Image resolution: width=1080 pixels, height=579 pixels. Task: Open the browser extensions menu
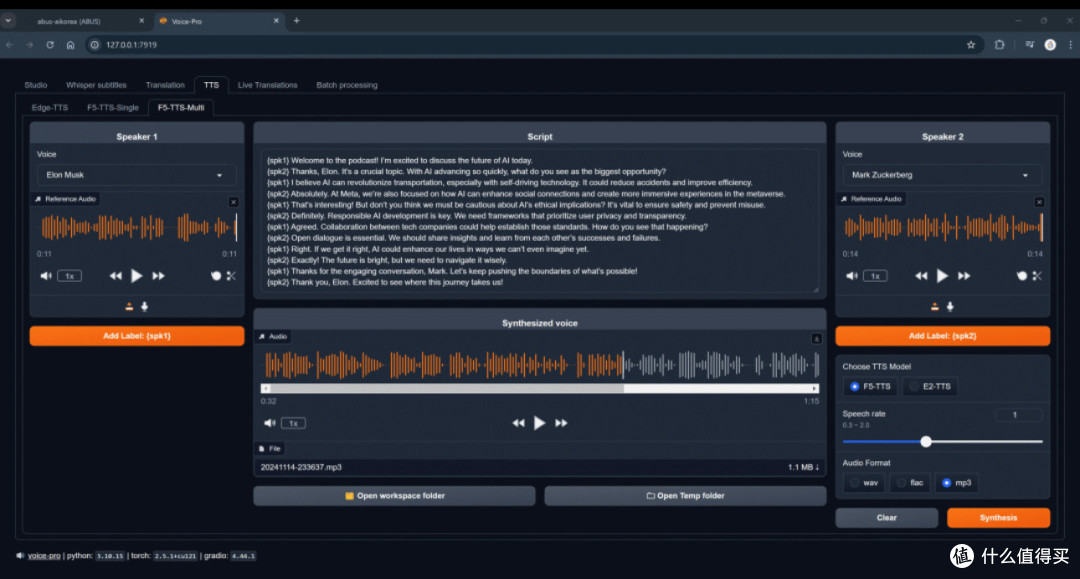coord(999,45)
